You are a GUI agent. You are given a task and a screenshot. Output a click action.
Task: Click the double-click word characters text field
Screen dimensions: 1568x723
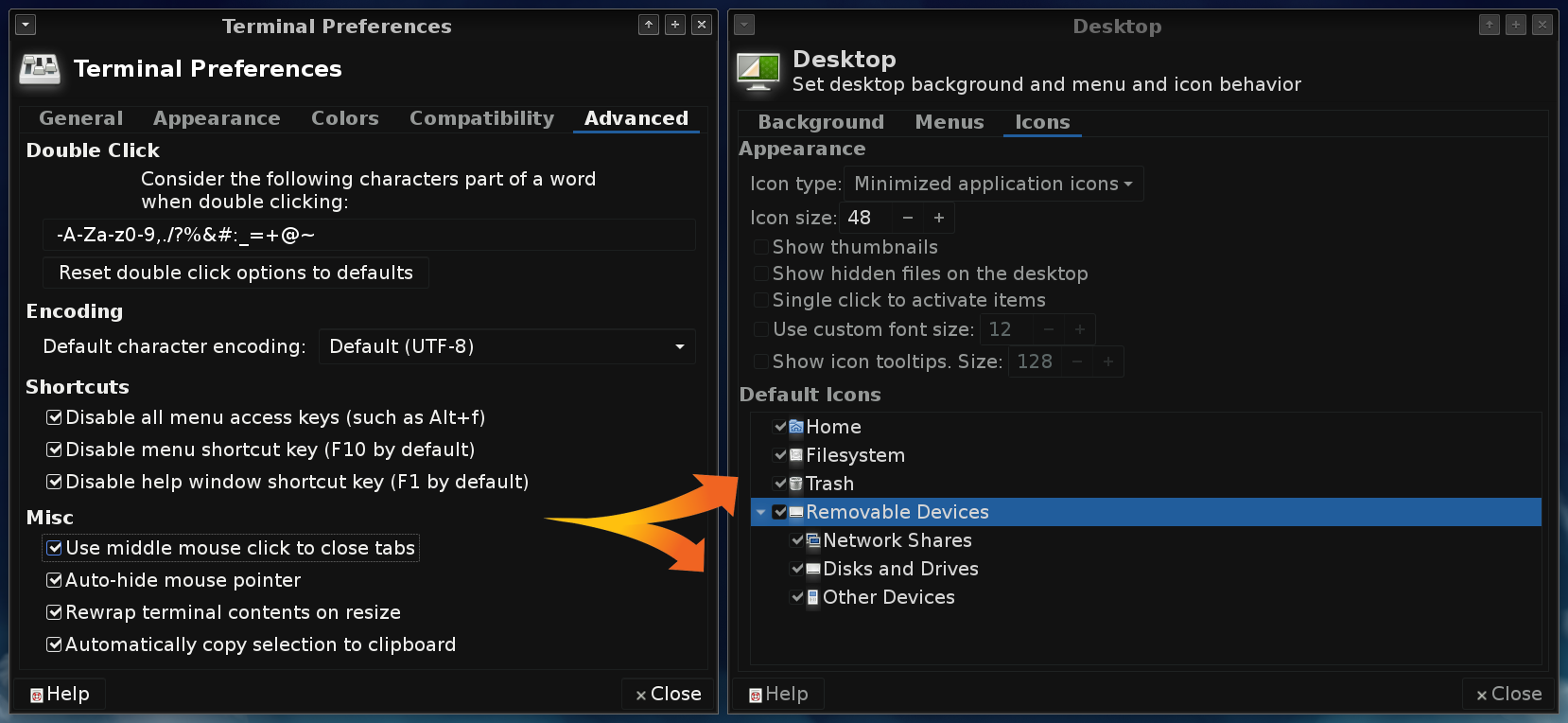tap(369, 235)
